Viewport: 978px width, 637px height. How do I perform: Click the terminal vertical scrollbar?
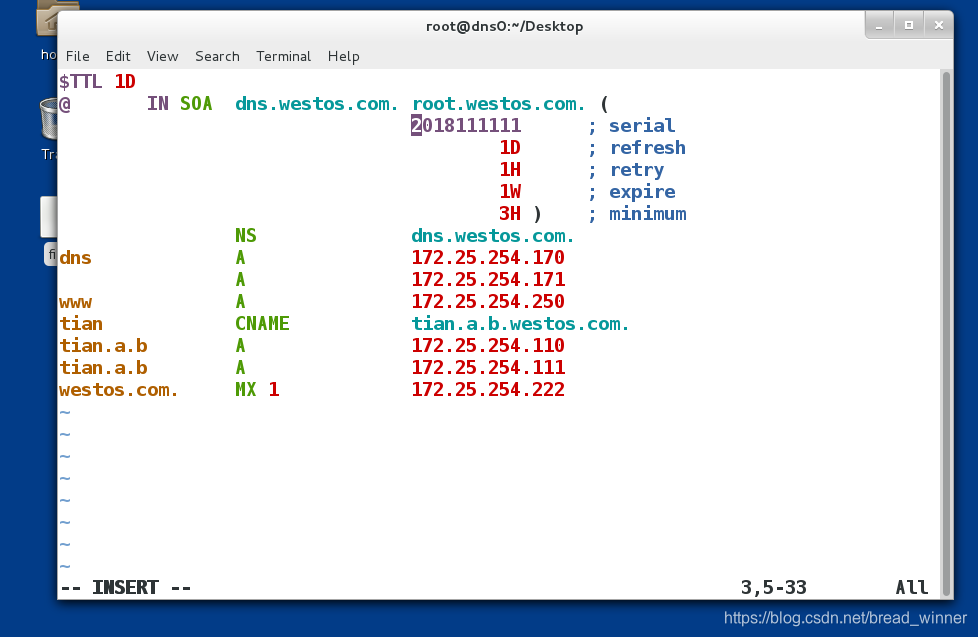946,334
